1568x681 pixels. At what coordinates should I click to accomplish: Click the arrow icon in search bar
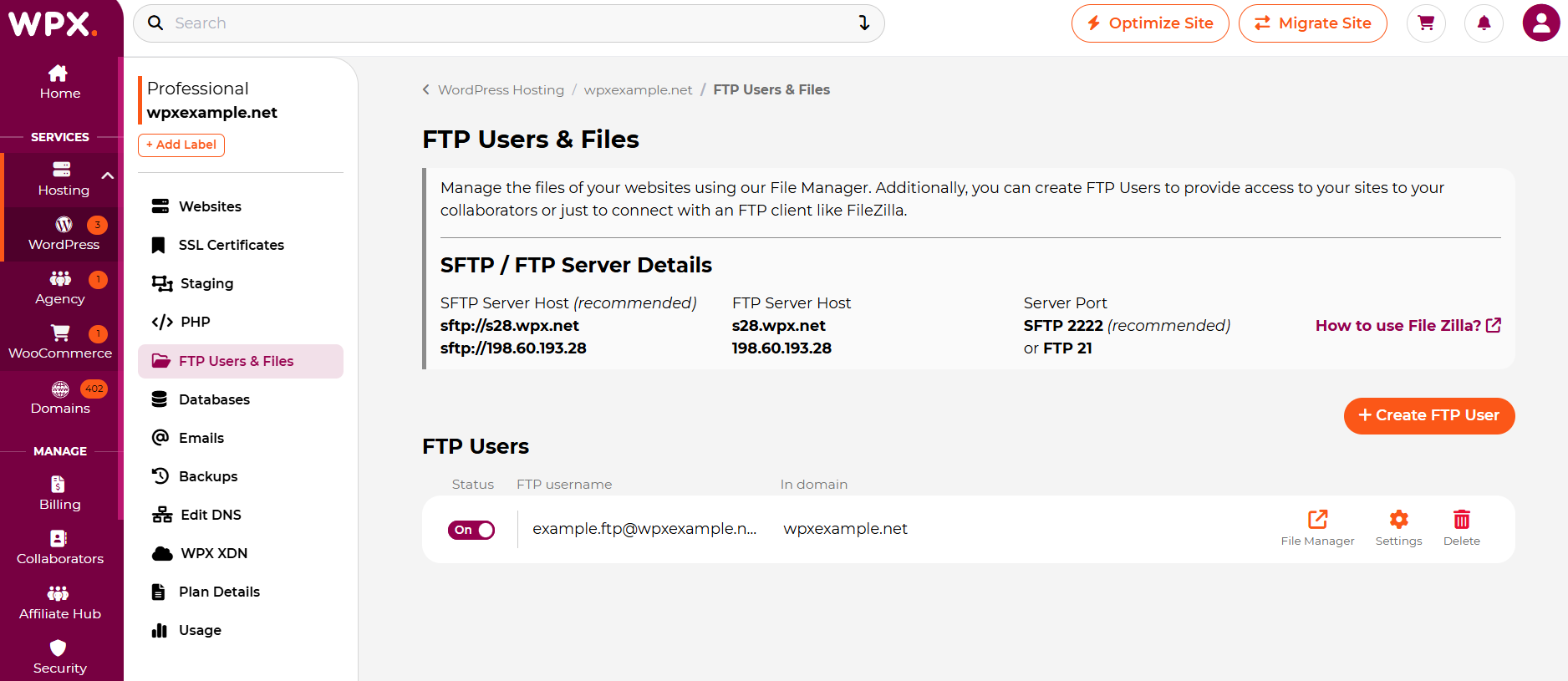[x=864, y=23]
